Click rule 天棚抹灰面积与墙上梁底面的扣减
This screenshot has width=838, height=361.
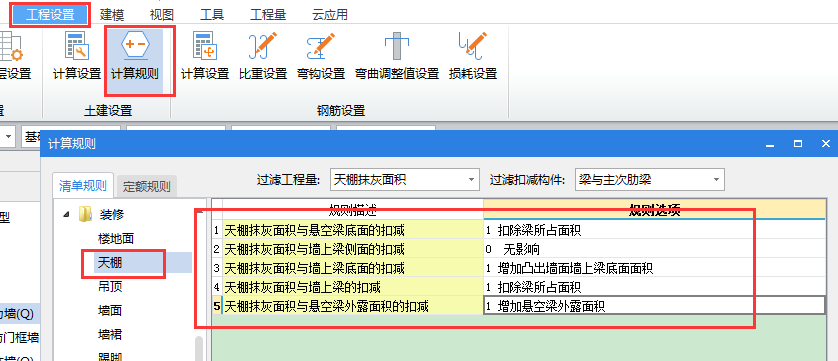tap(353, 268)
